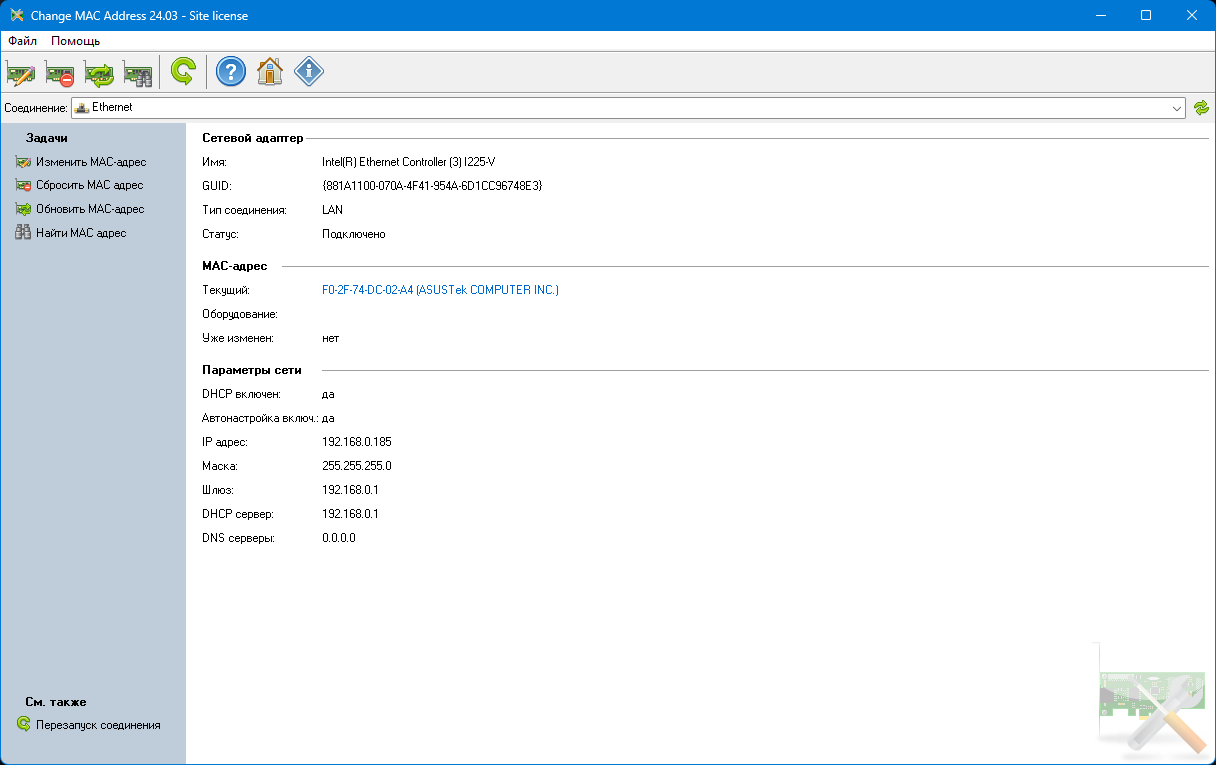Click the toolbar Reset MAC address red icon
Viewport: 1216px width, 765px height.
60,72
